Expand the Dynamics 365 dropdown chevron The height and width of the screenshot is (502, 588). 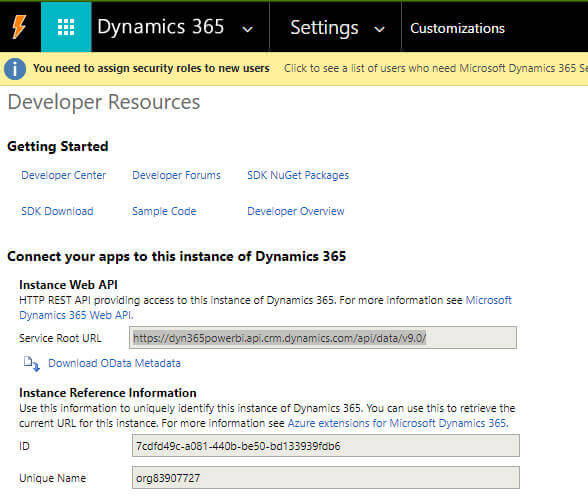247,29
